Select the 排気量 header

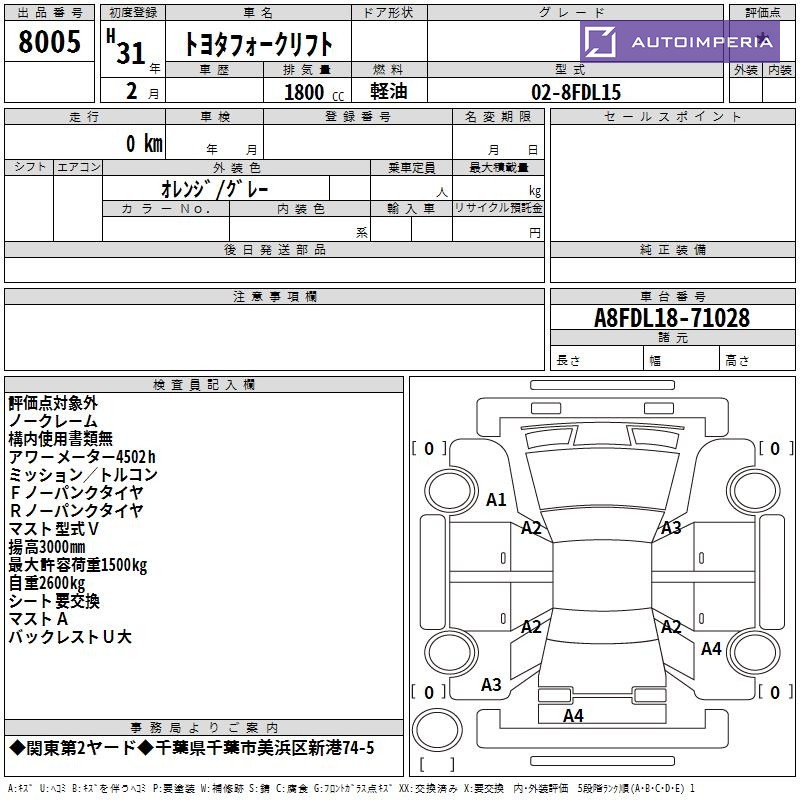click(307, 69)
